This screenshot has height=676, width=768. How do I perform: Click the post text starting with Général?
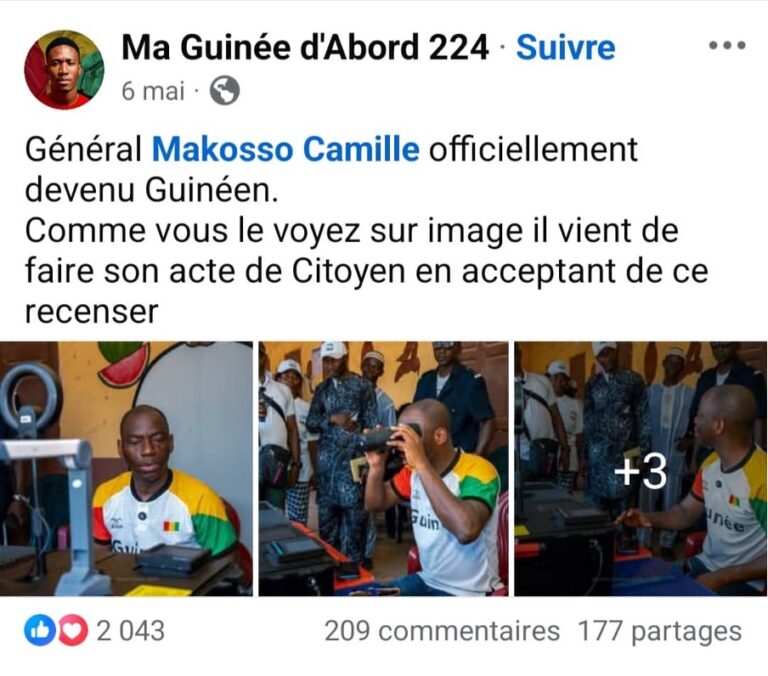coord(366,230)
